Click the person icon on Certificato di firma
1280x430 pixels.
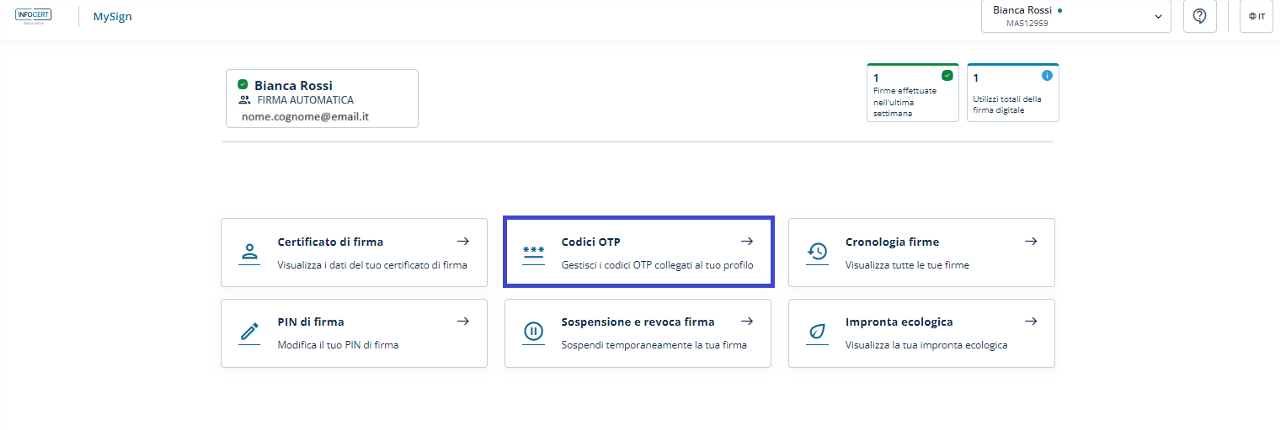(249, 252)
